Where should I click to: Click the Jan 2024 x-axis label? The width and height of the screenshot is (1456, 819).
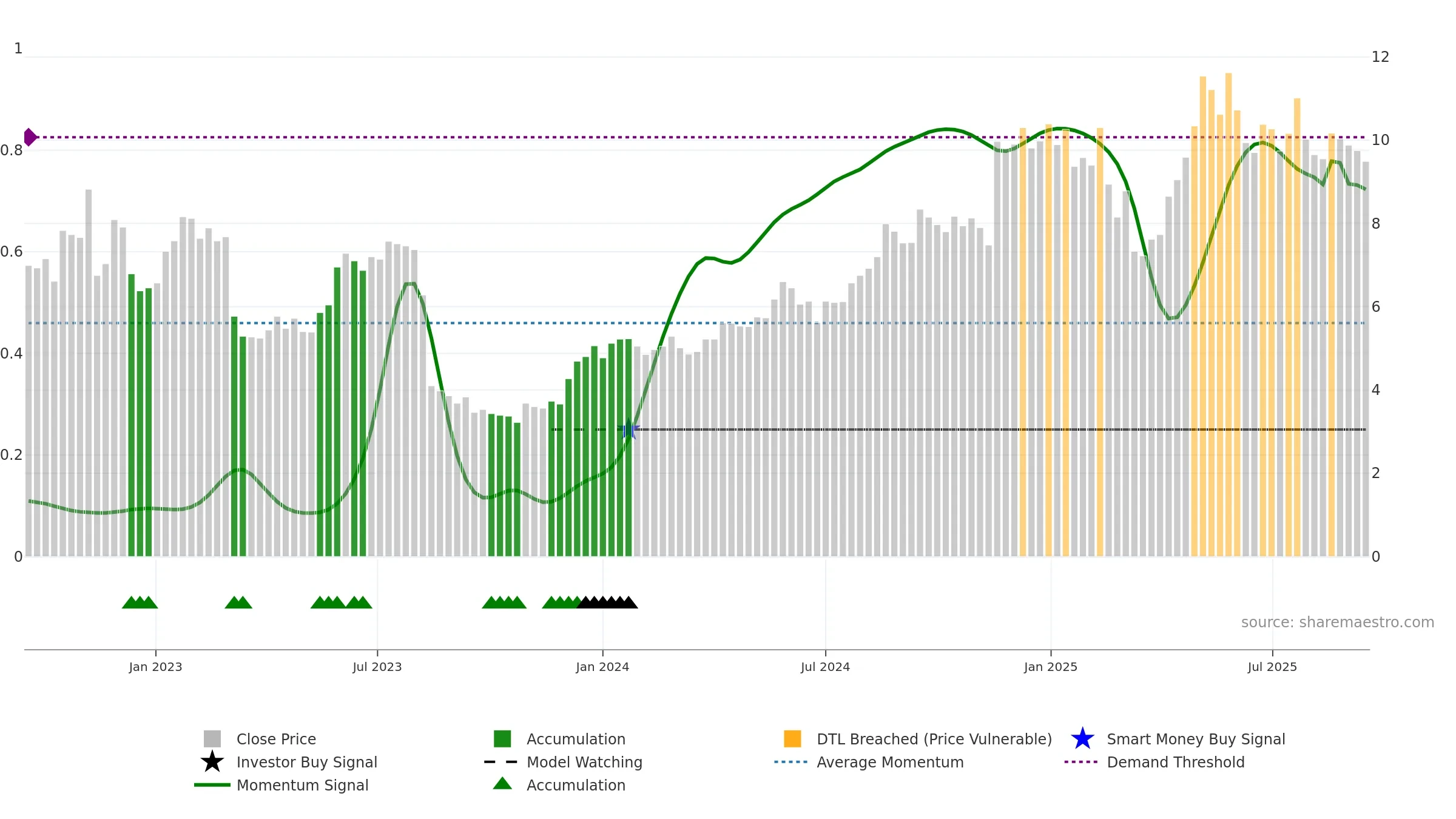(x=602, y=667)
